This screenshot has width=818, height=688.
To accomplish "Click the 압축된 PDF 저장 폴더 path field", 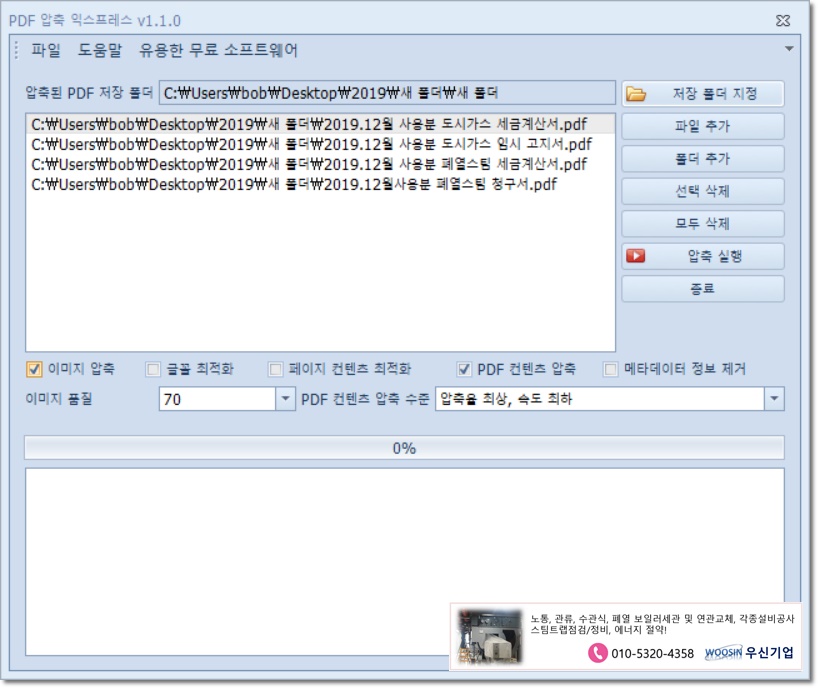I will pyautogui.click(x=387, y=93).
